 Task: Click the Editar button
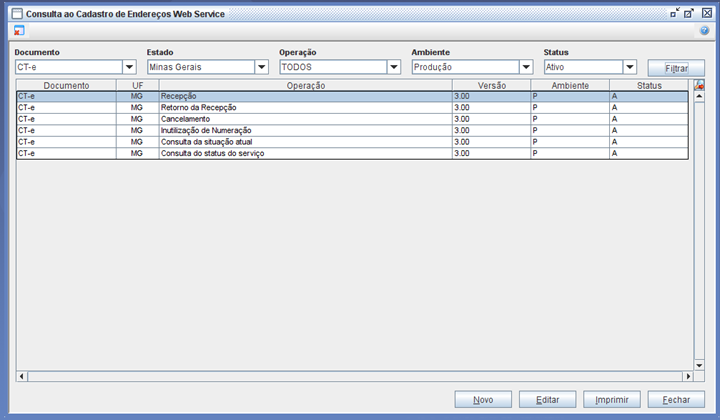coord(547,399)
